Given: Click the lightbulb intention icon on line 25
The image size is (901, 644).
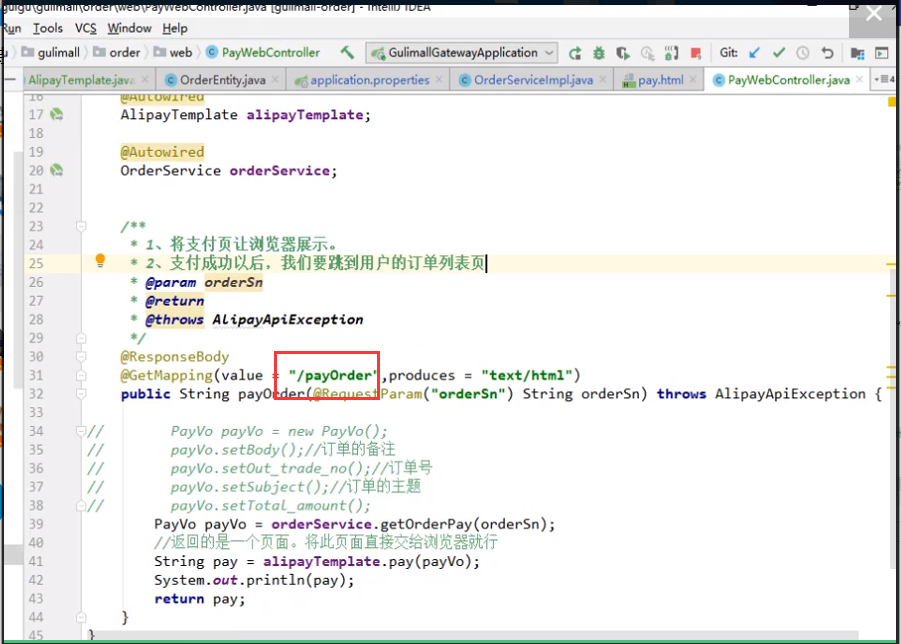Looking at the screenshot, I should 100,262.
